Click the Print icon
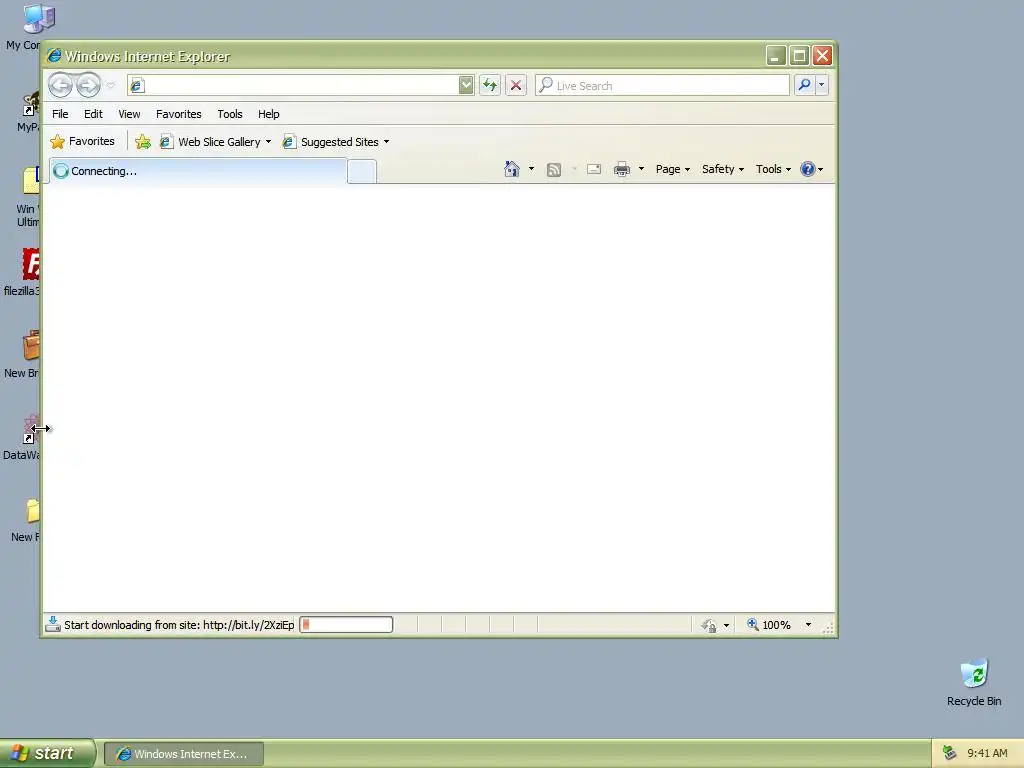 [622, 170]
